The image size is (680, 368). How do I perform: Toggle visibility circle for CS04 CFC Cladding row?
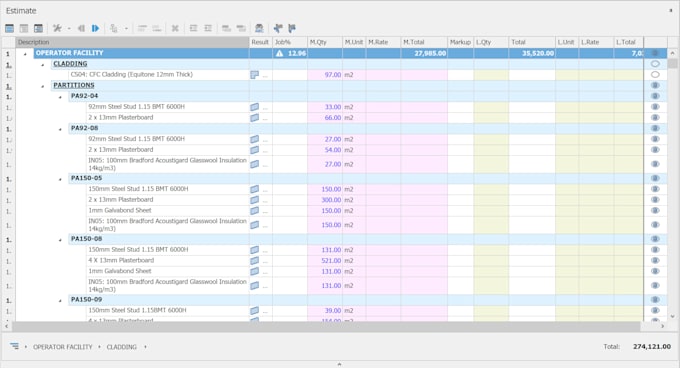click(655, 75)
